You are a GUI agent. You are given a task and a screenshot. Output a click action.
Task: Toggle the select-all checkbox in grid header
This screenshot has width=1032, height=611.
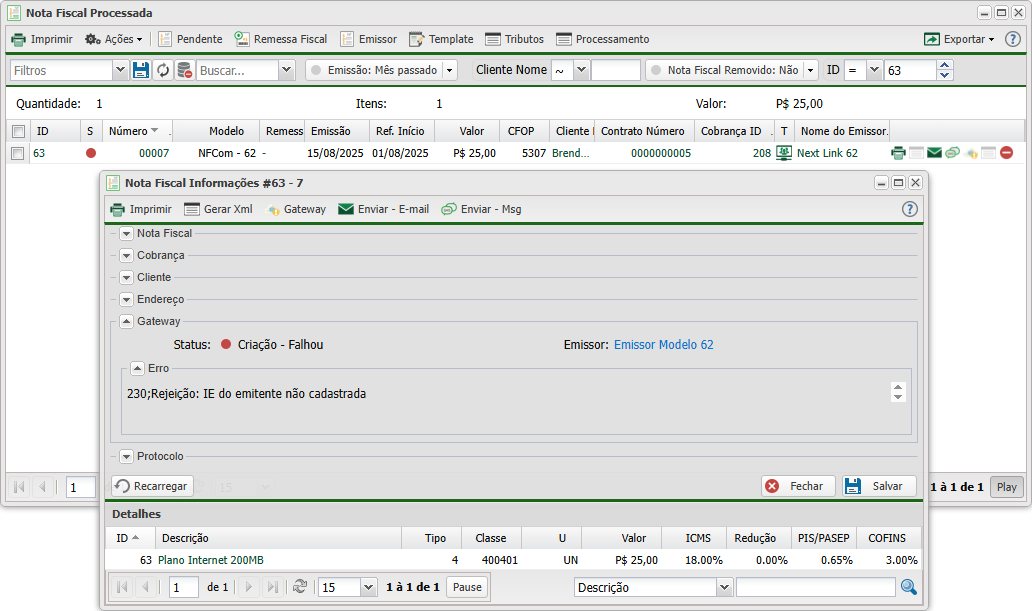(x=18, y=131)
